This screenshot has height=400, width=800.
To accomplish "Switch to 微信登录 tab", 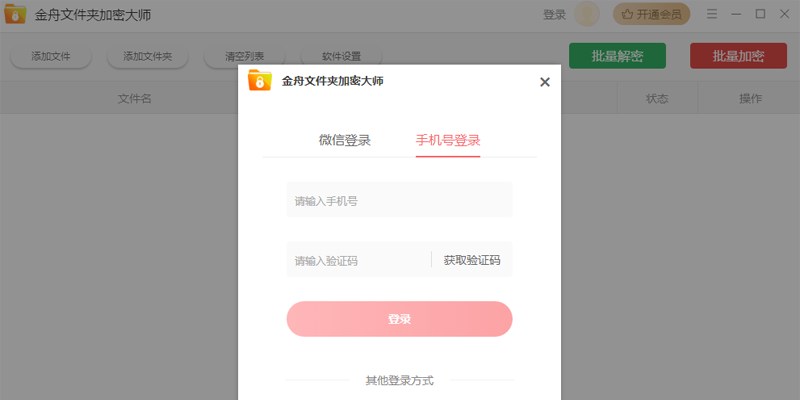I will (x=345, y=140).
